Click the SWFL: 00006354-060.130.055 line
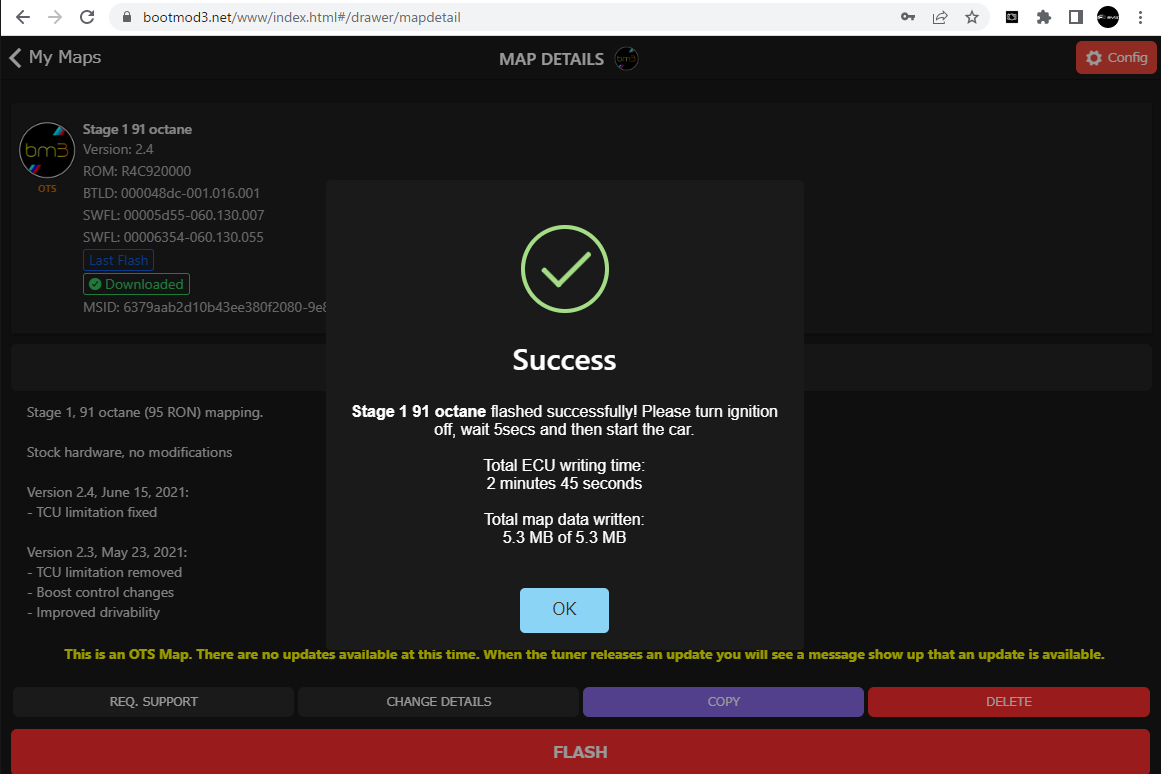The height and width of the screenshot is (774, 1161). 173,238
